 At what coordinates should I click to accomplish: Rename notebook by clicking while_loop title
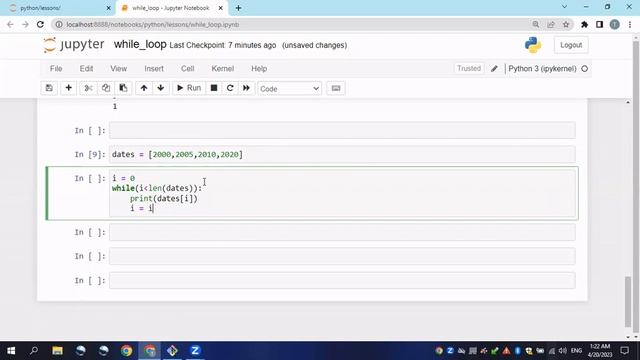point(140,44)
